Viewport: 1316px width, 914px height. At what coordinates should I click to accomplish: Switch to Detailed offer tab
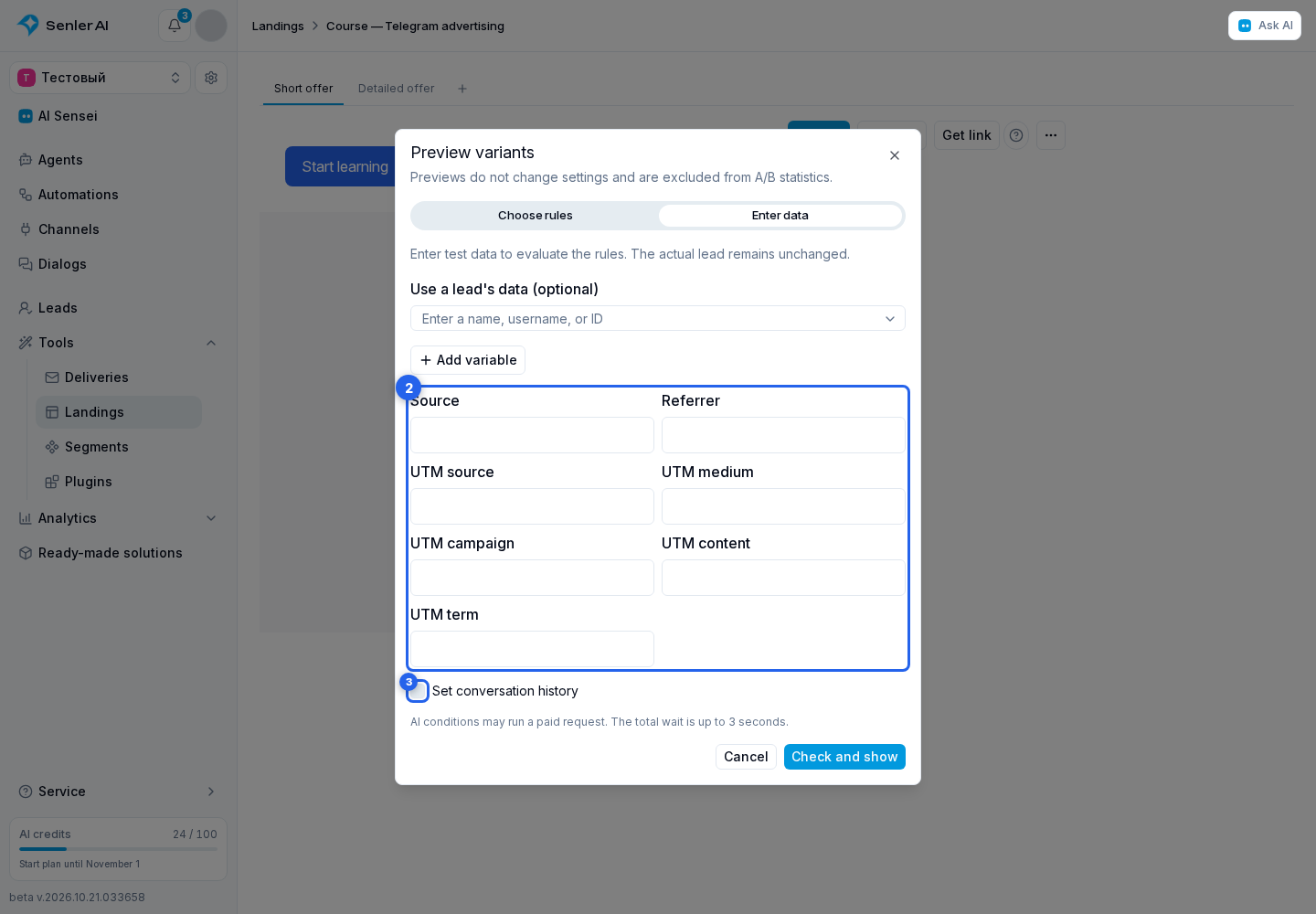tap(397, 89)
